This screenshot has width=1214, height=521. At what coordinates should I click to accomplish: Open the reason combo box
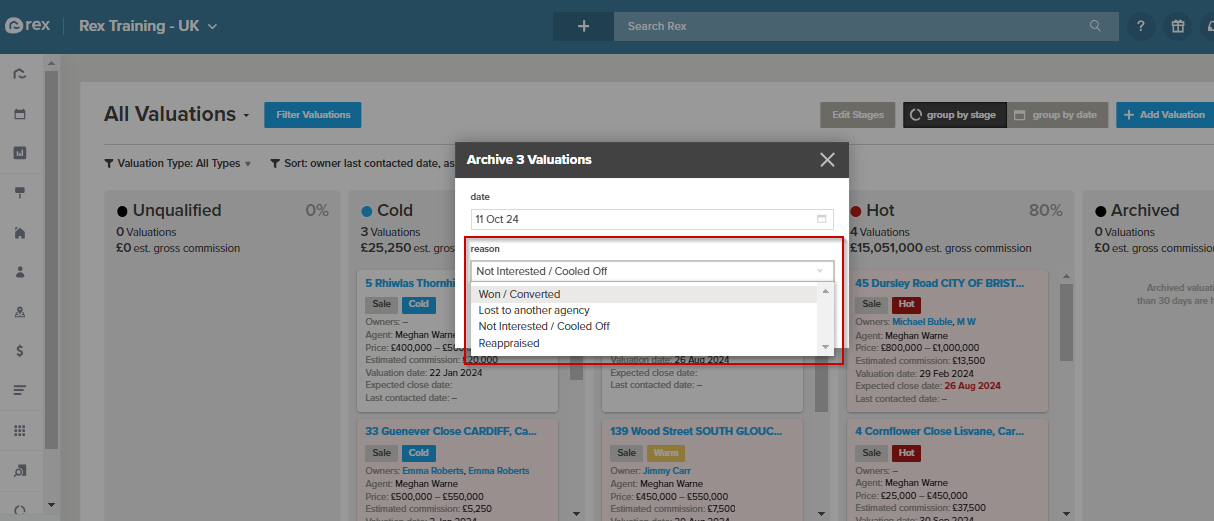[652, 271]
